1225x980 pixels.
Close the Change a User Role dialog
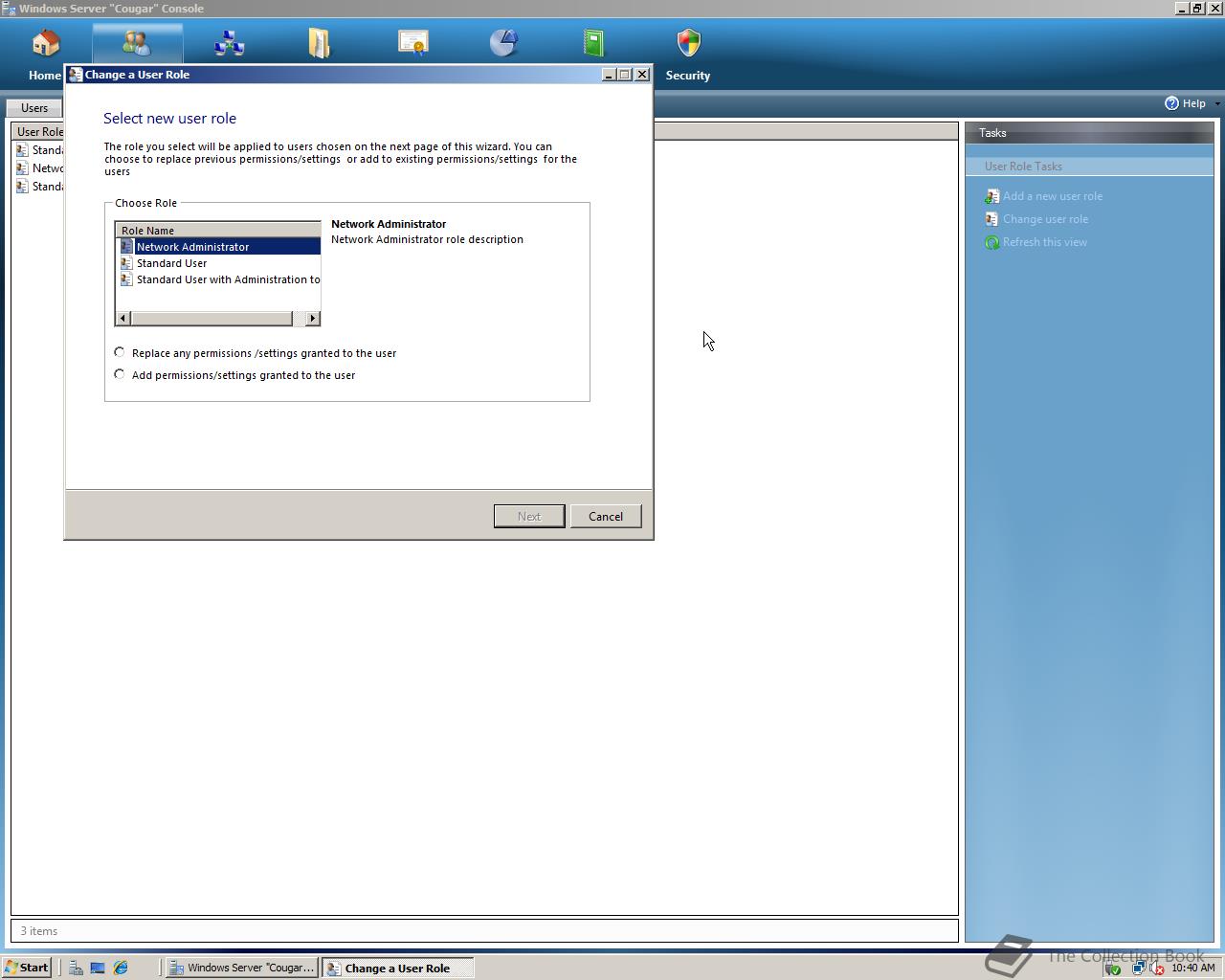[642, 75]
